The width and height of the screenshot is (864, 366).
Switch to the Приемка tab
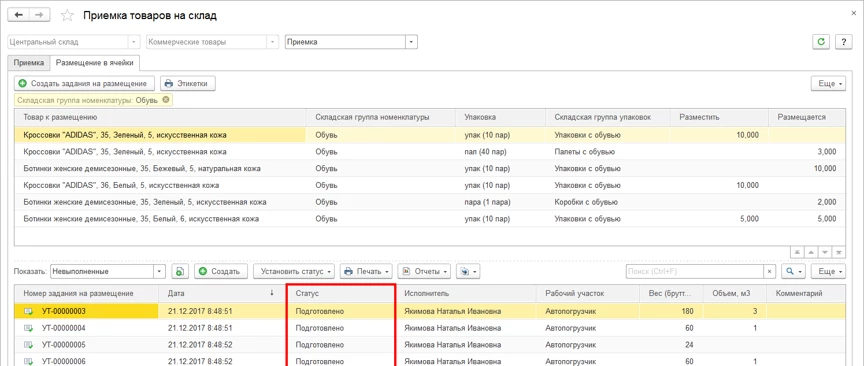pos(29,63)
